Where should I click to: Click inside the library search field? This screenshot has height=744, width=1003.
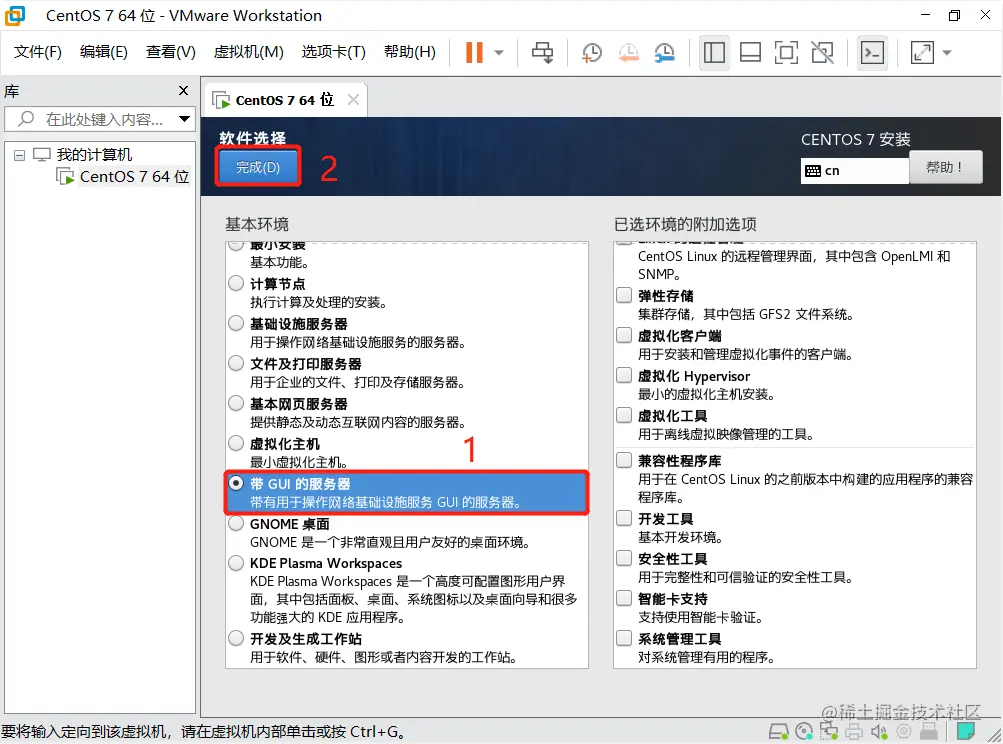pyautogui.click(x=95, y=119)
